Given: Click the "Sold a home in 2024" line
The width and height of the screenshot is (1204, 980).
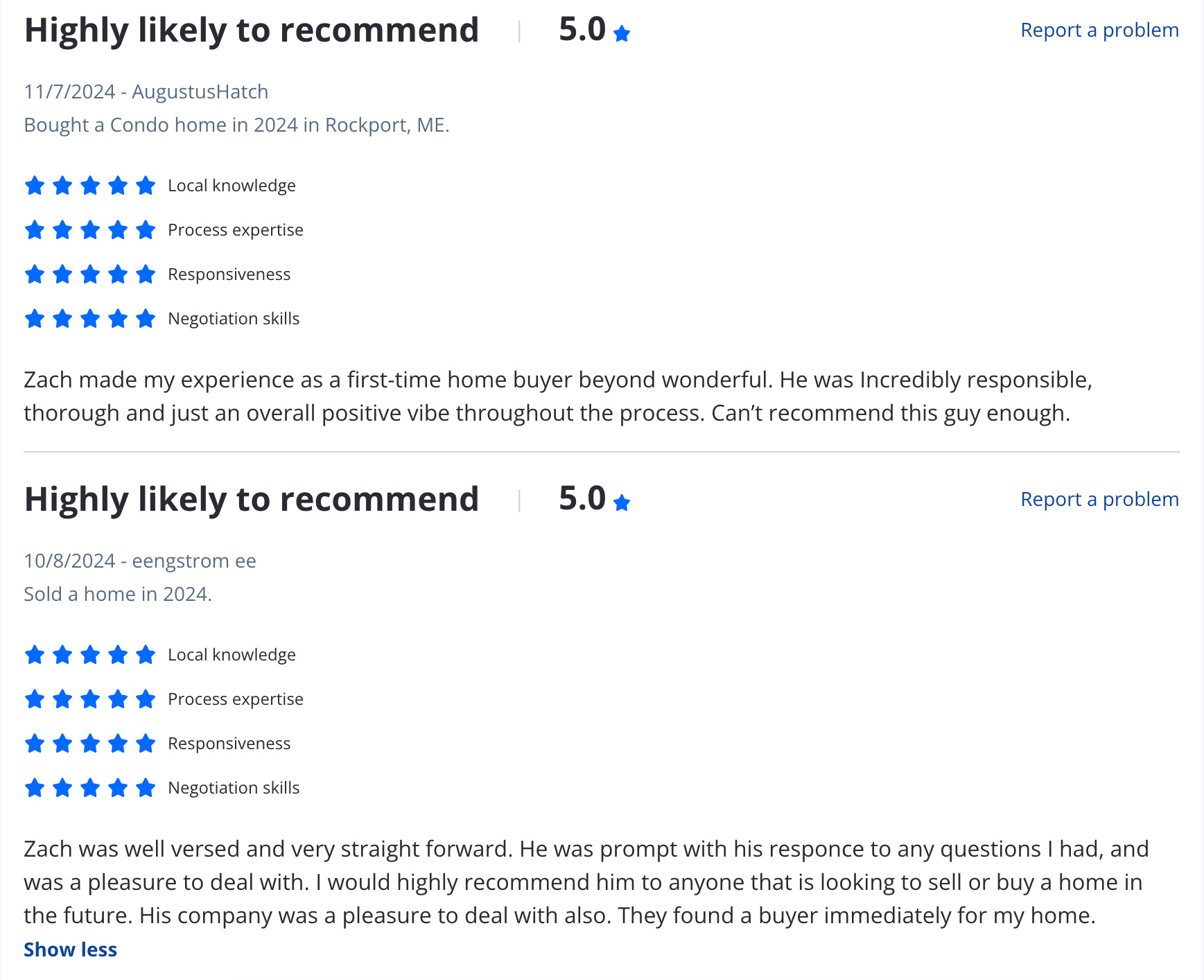Looking at the screenshot, I should click(118, 595).
